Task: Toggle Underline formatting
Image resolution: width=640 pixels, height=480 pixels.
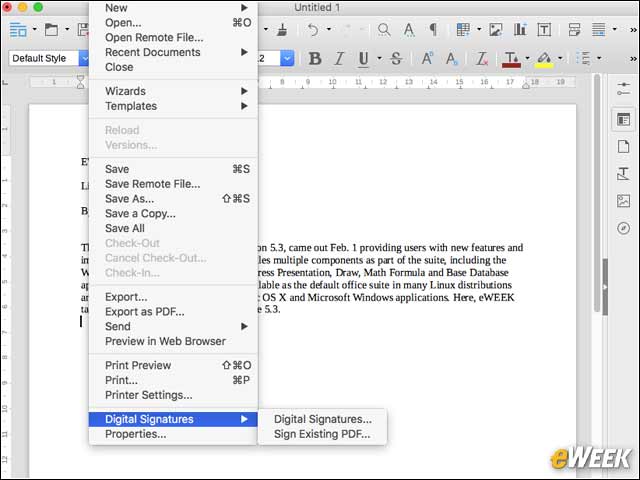Action: (363, 59)
